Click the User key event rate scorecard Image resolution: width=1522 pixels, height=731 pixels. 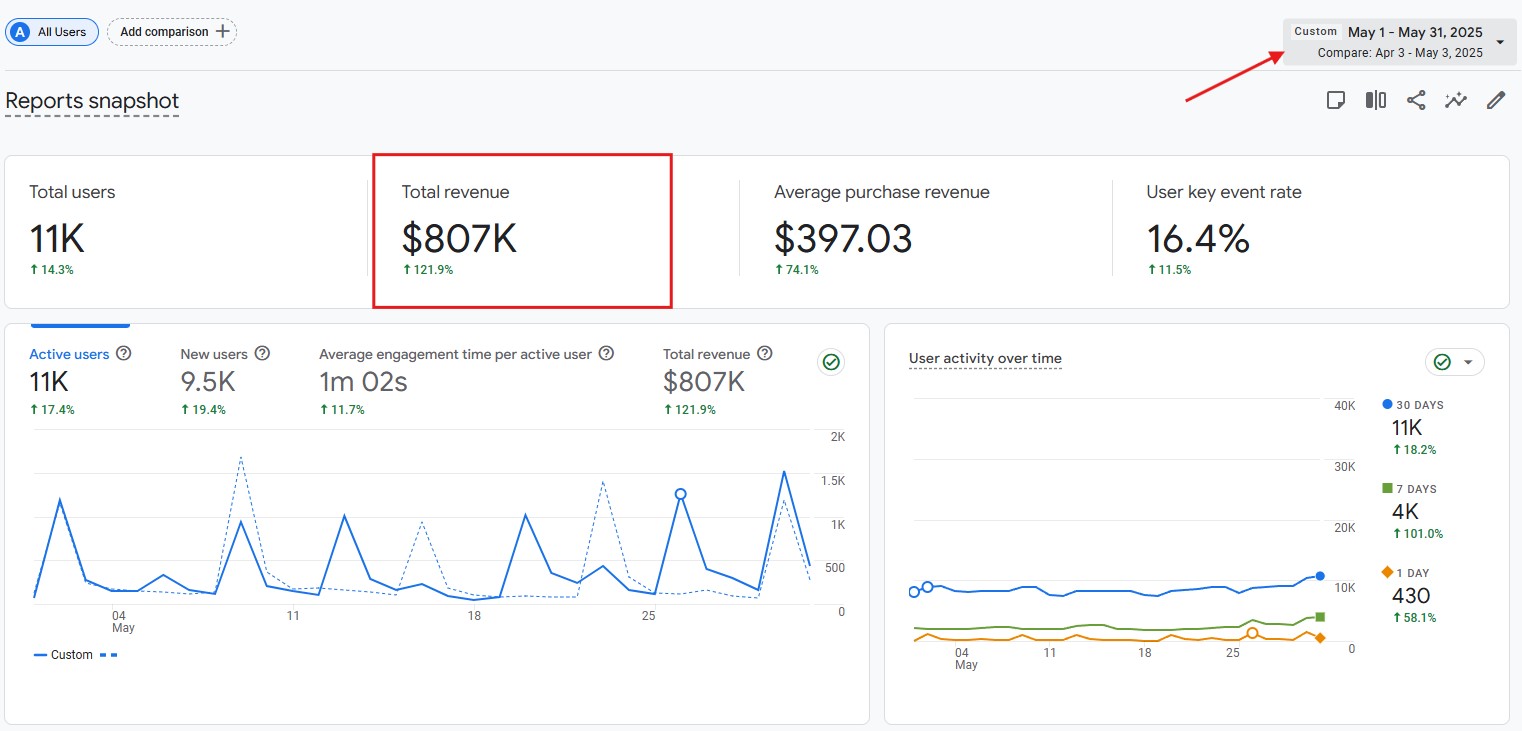tap(1310, 232)
